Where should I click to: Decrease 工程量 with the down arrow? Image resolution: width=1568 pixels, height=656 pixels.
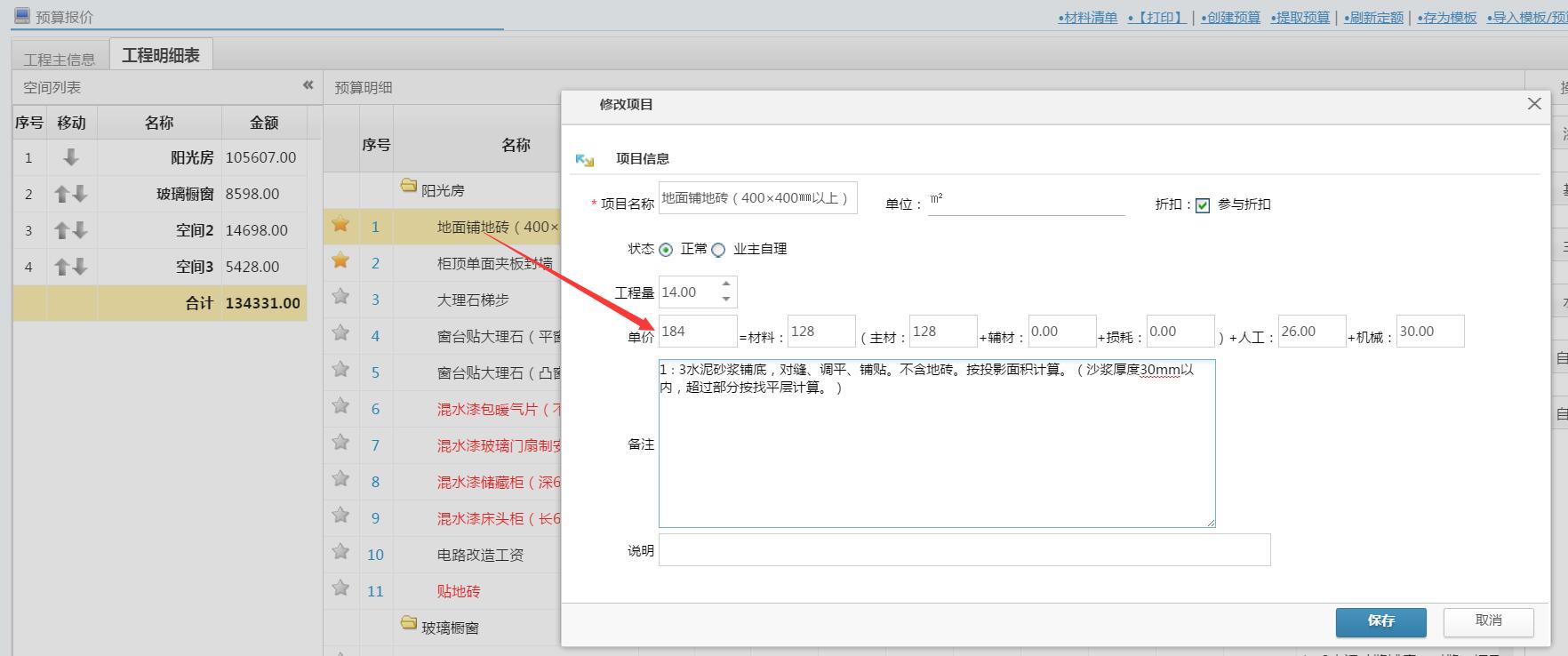pos(726,300)
